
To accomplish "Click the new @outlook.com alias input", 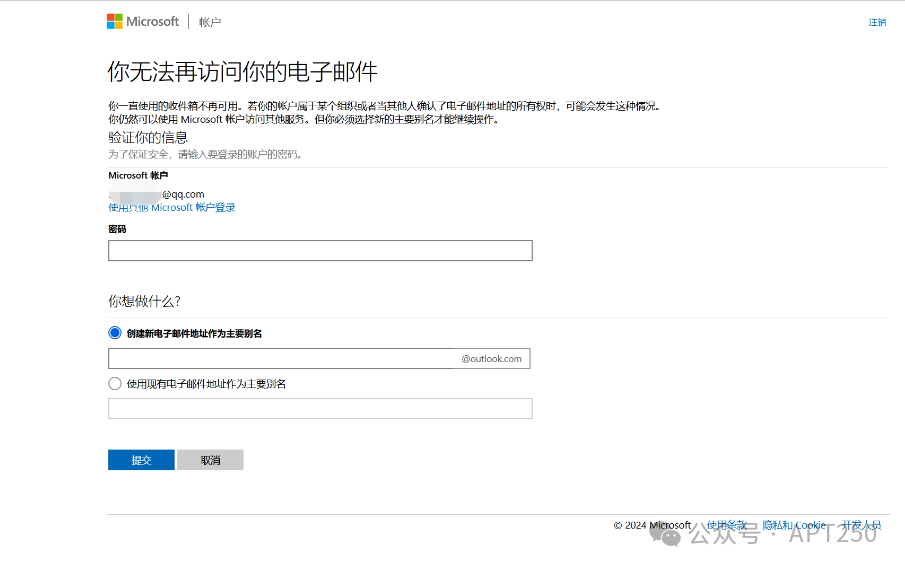I will [319, 358].
